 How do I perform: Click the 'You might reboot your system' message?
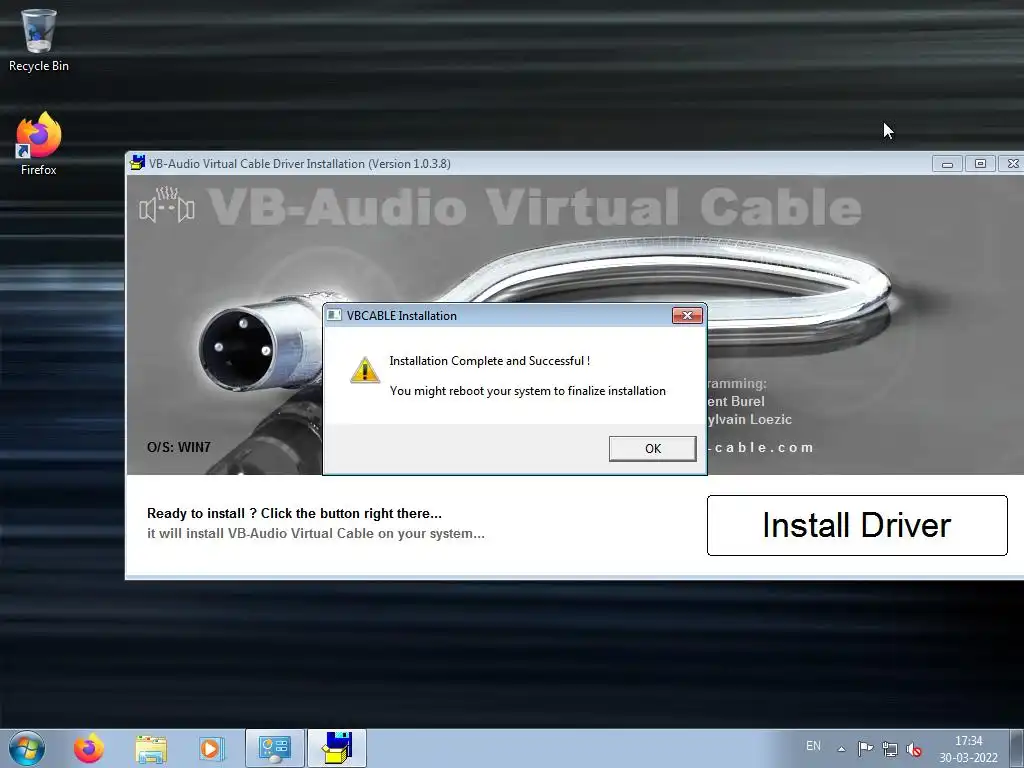pyautogui.click(x=528, y=391)
